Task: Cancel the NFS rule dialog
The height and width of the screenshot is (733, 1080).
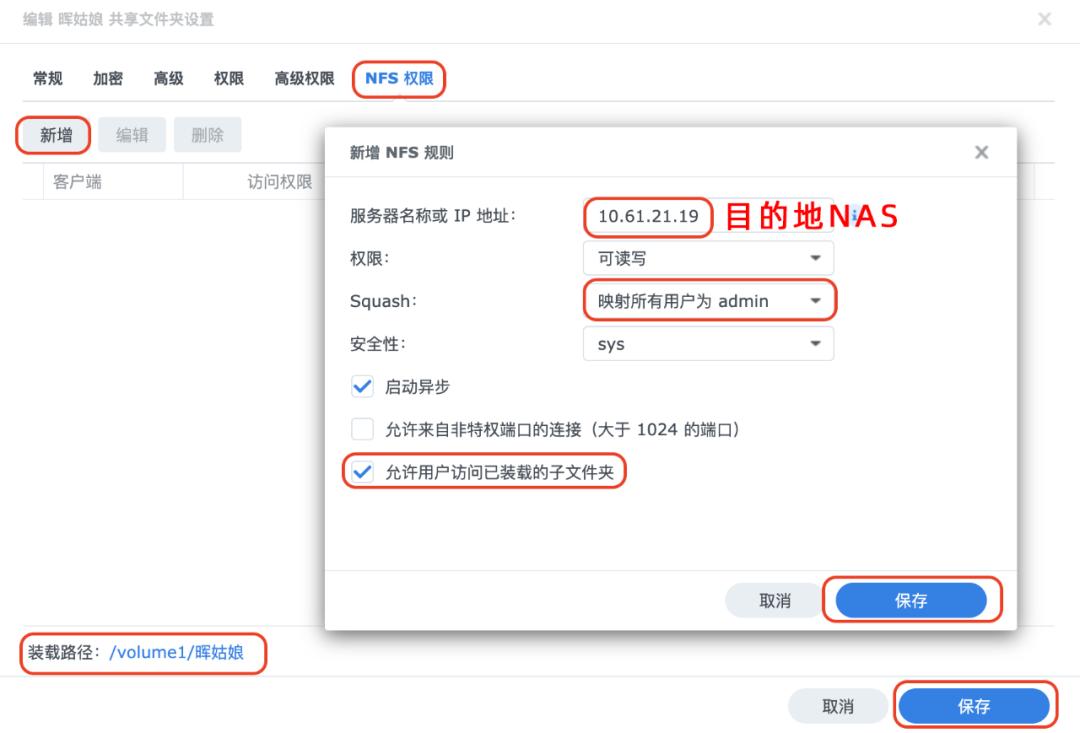Action: (x=774, y=600)
